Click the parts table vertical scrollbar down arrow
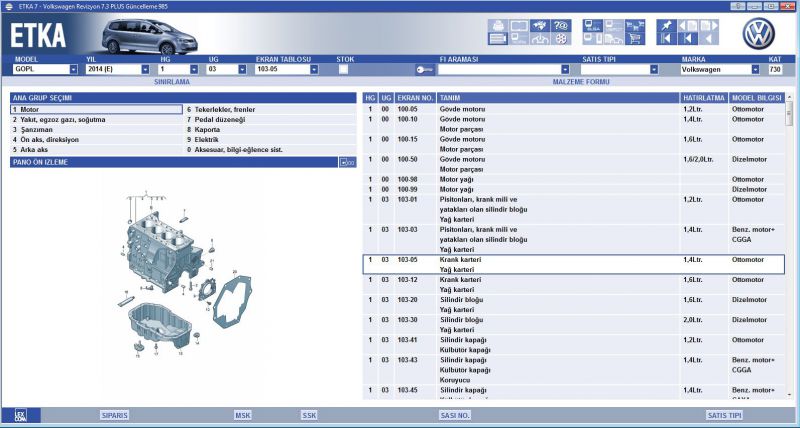Screen dimensions: 800x428 (x=790, y=395)
